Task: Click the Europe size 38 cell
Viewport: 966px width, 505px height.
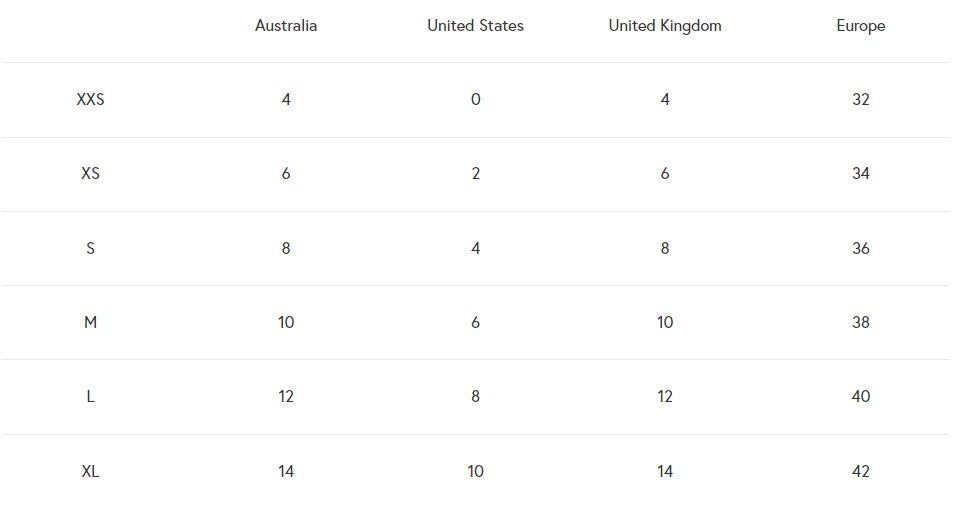Action: [861, 322]
